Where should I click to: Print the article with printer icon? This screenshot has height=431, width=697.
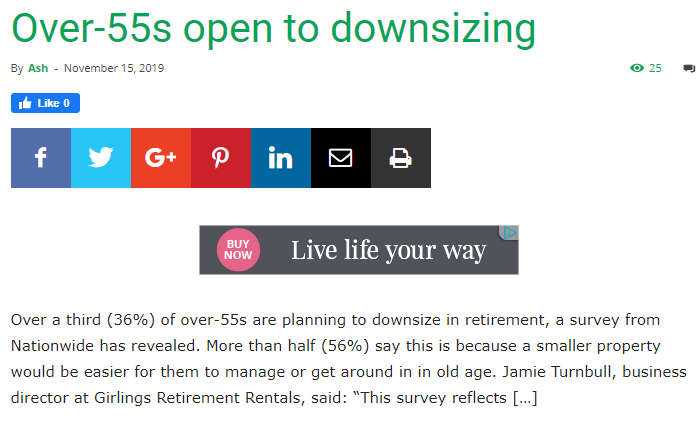401,158
